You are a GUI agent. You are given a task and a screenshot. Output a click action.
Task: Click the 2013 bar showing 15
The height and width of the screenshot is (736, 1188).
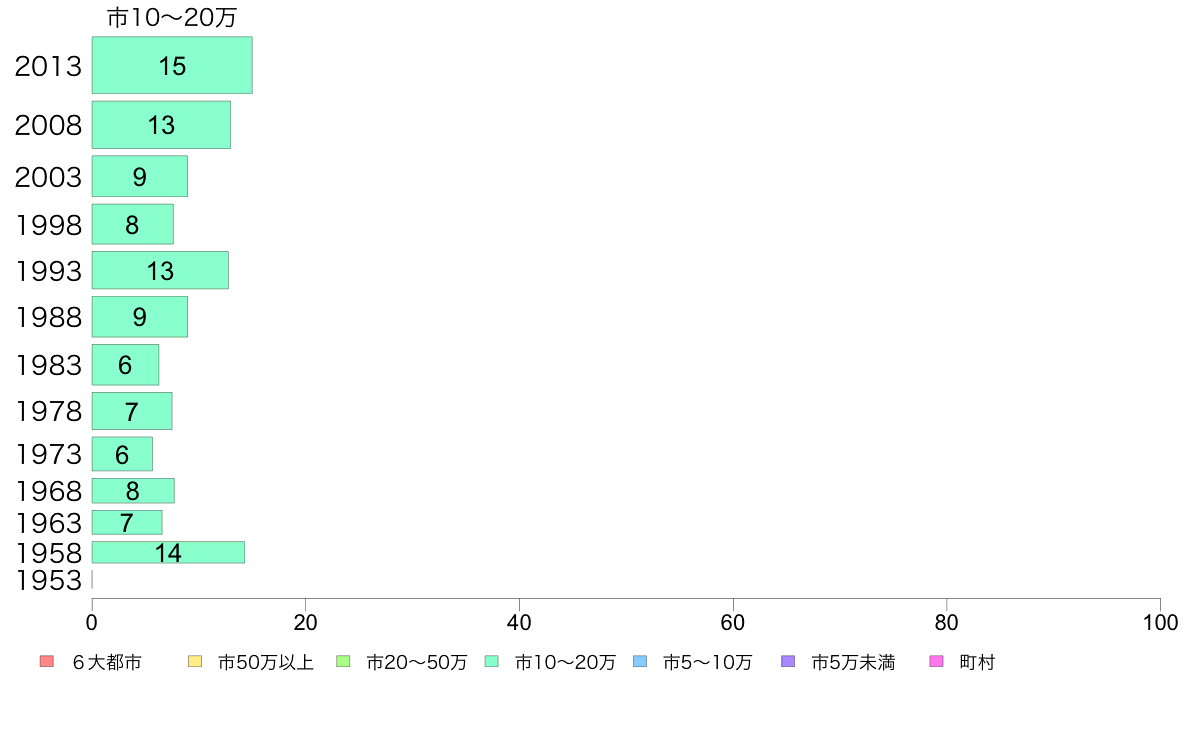point(172,65)
